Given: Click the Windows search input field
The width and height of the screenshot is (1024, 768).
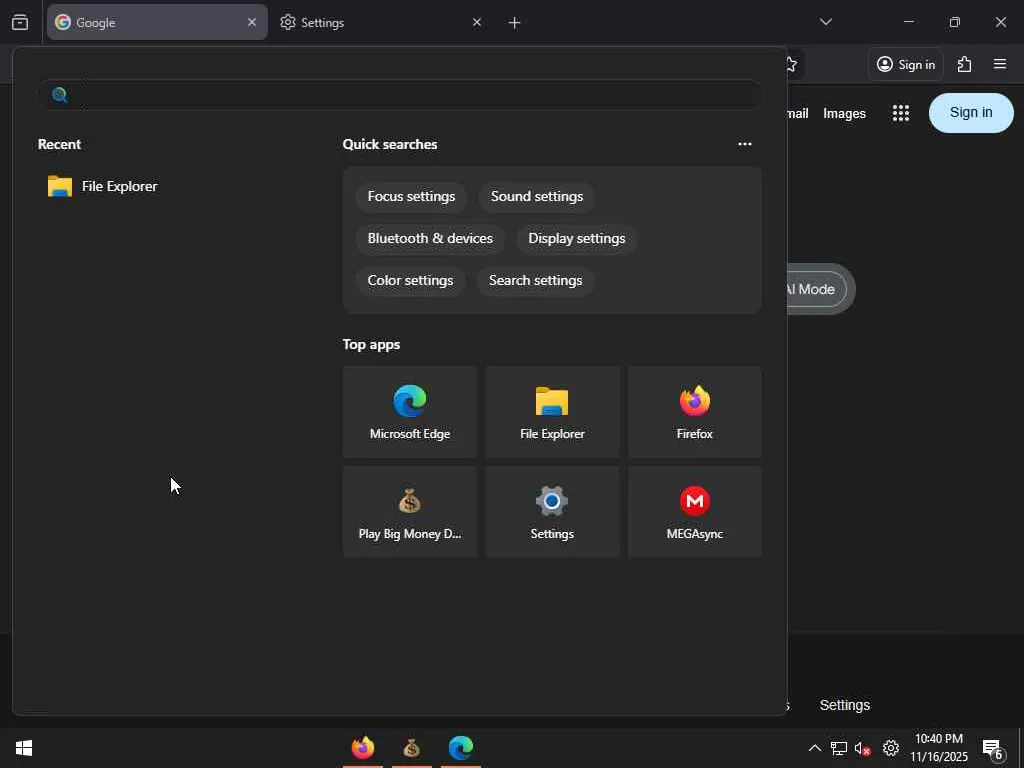Looking at the screenshot, I should [400, 95].
